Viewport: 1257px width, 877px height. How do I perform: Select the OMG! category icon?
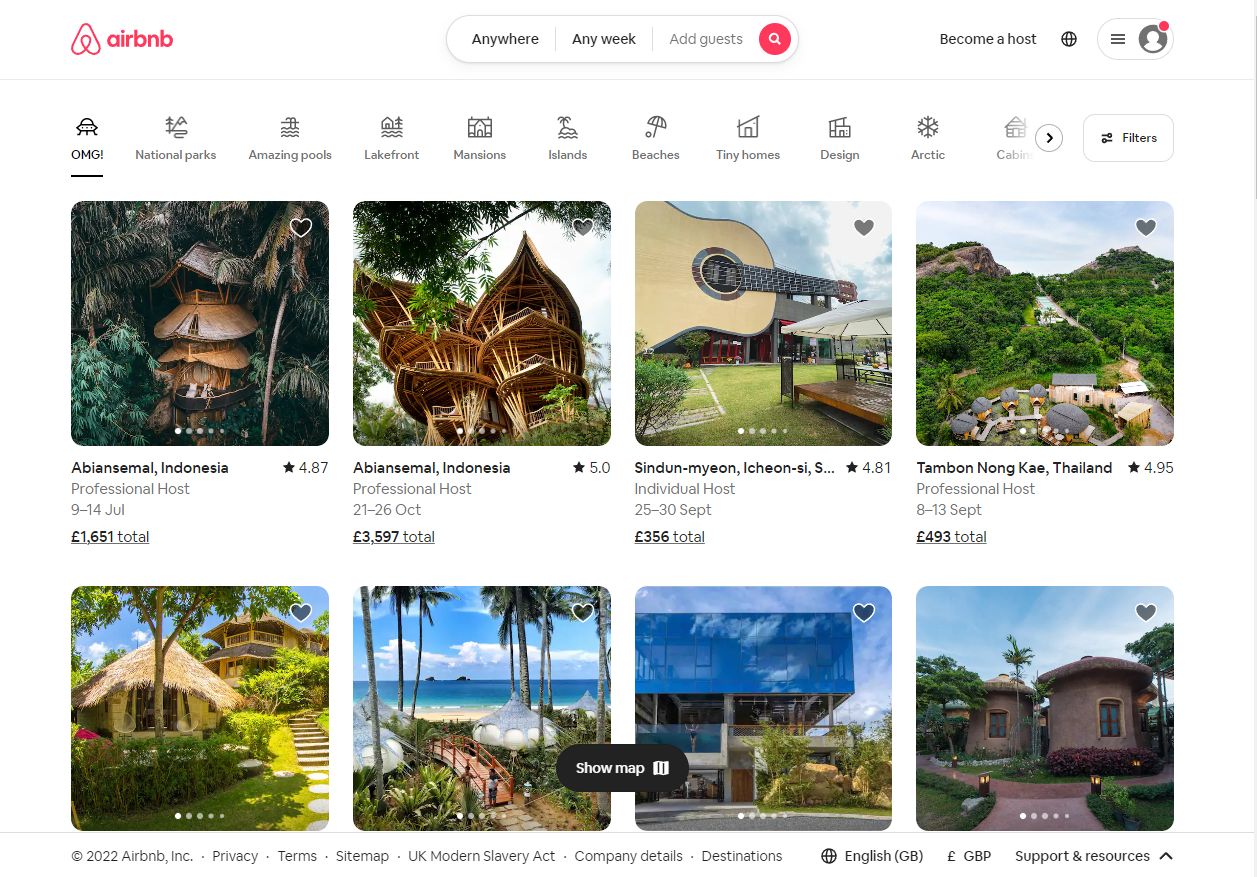tap(87, 128)
